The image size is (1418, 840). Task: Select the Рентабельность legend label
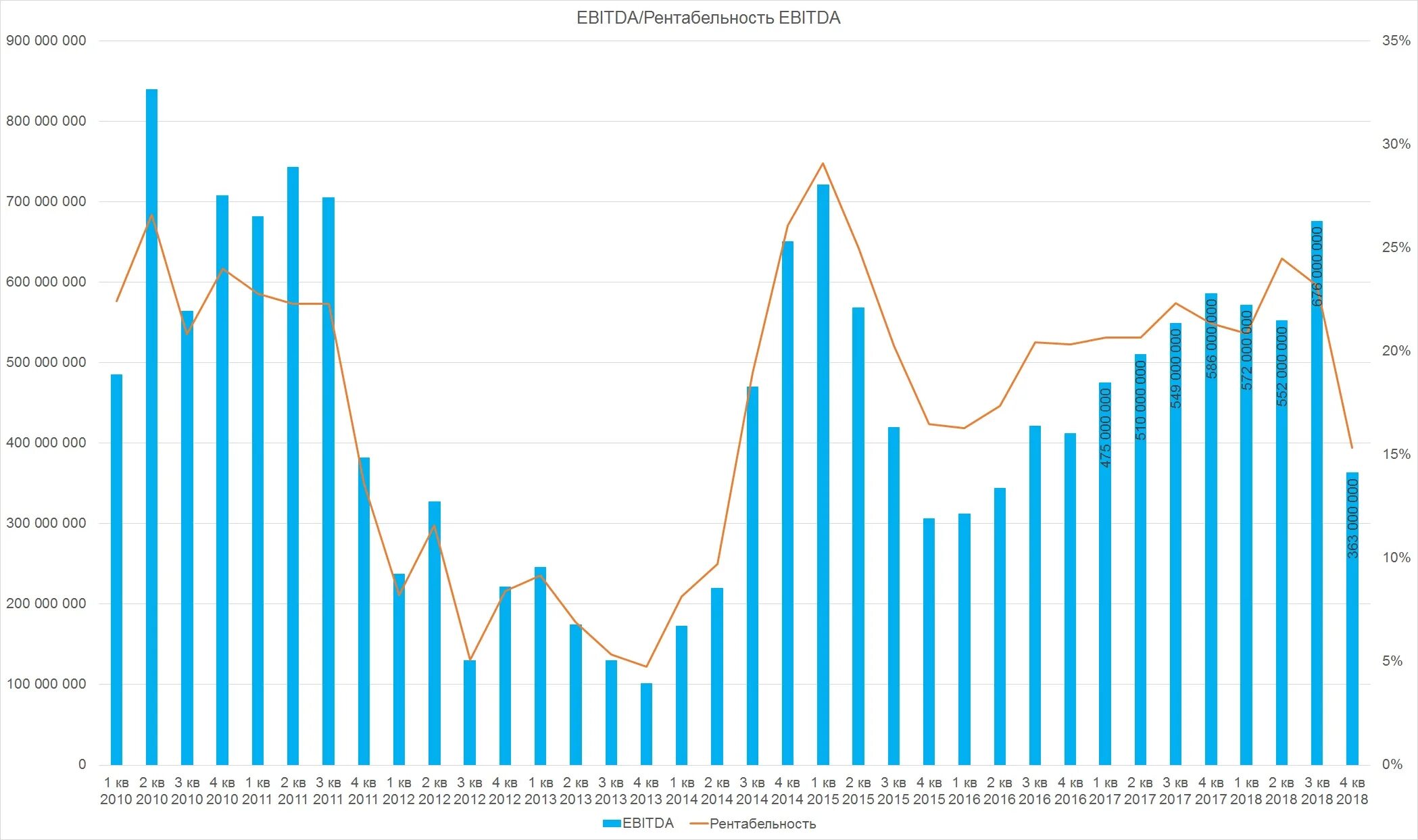pyautogui.click(x=762, y=824)
